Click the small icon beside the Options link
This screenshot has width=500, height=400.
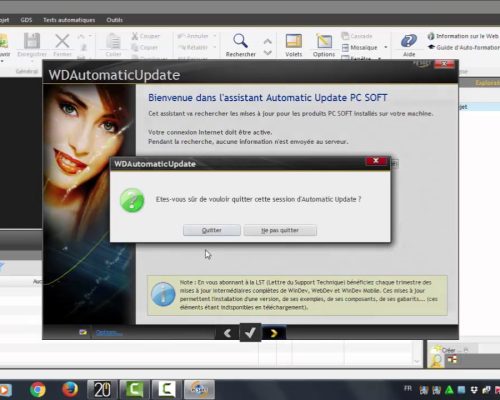83,332
